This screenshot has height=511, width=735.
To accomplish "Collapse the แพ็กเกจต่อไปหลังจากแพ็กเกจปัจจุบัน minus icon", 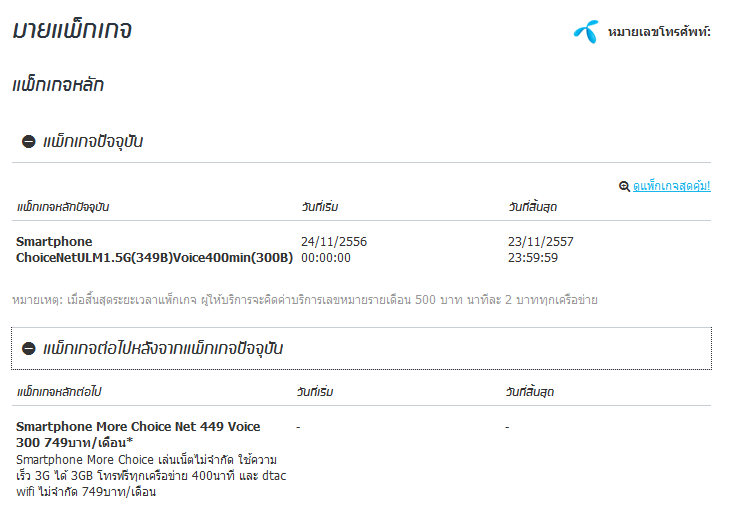I will pos(29,348).
